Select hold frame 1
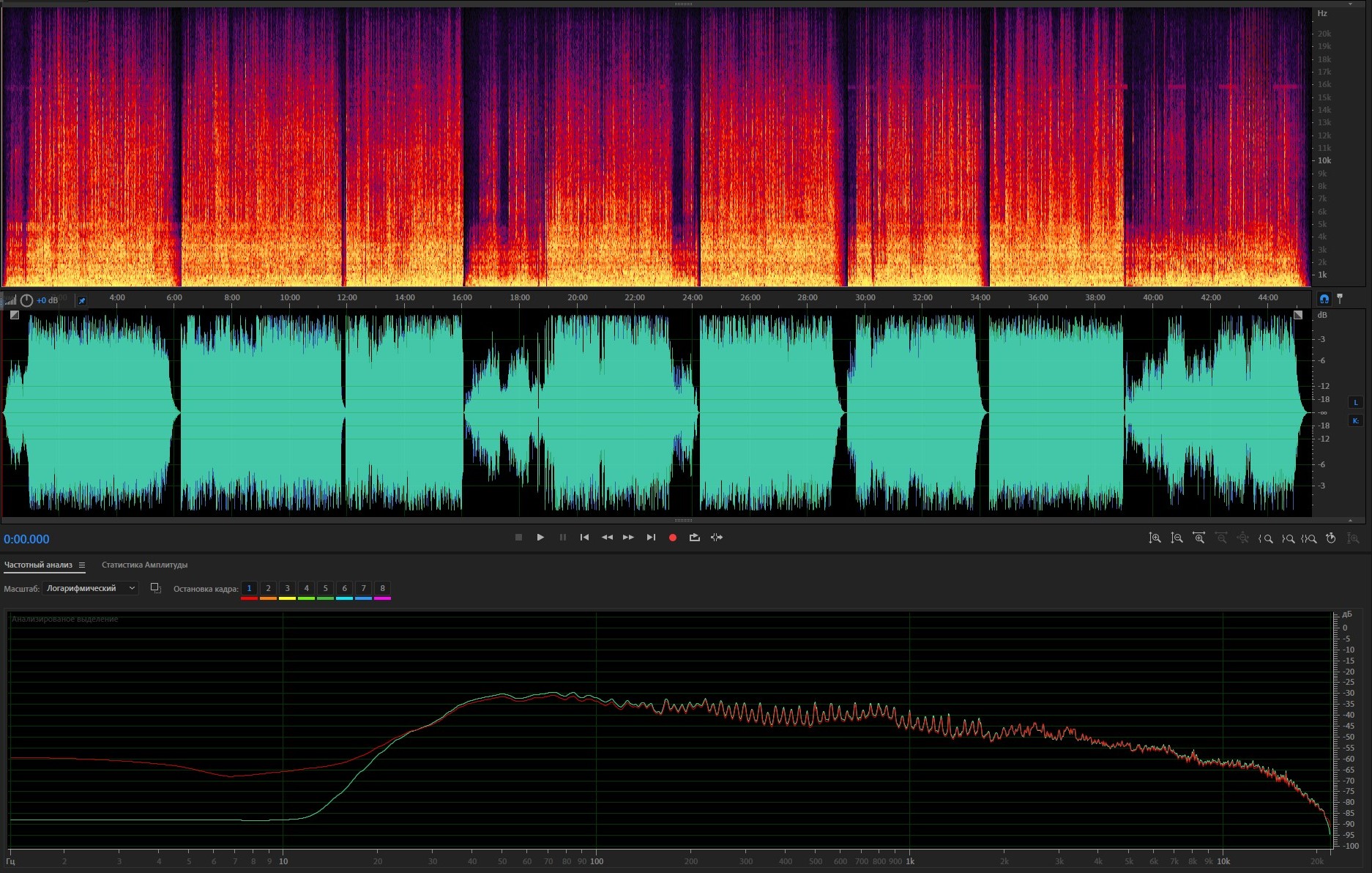1372x873 pixels. [x=249, y=588]
